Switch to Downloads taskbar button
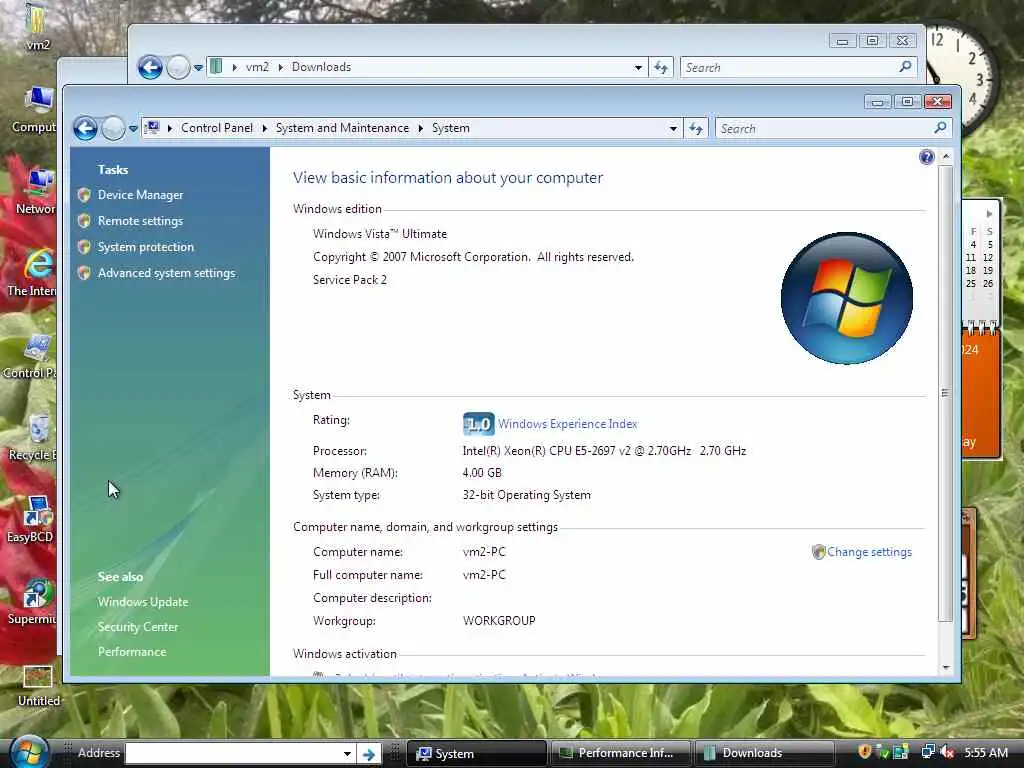 764,753
